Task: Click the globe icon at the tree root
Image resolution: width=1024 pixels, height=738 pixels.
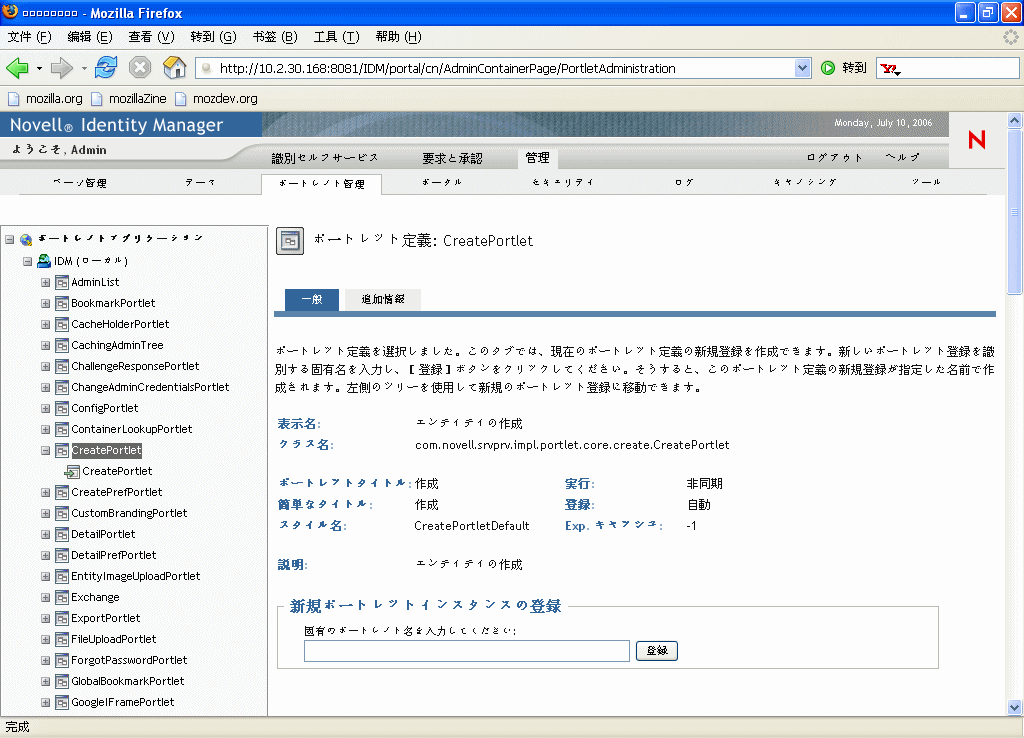Action: [x=25, y=239]
